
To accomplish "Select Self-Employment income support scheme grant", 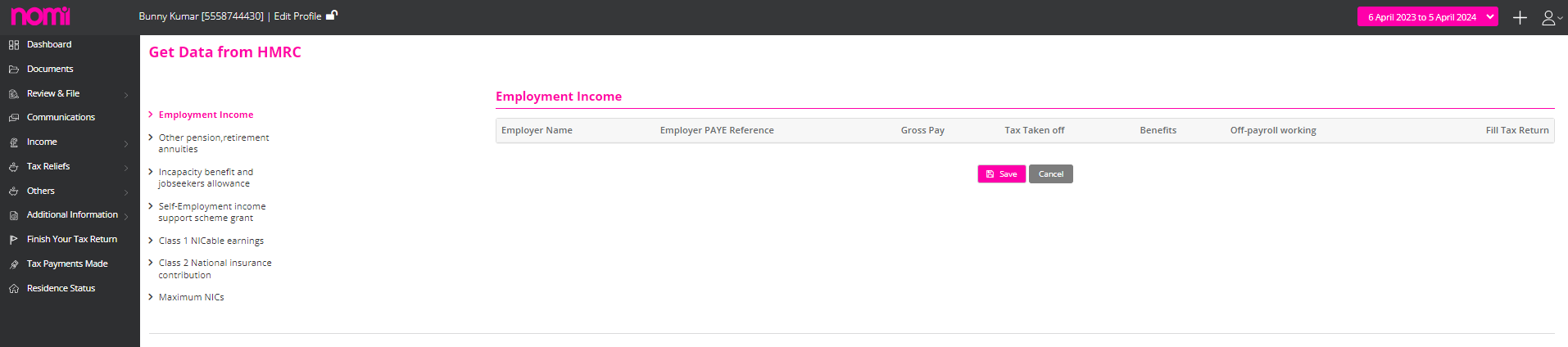I will 212,212.
